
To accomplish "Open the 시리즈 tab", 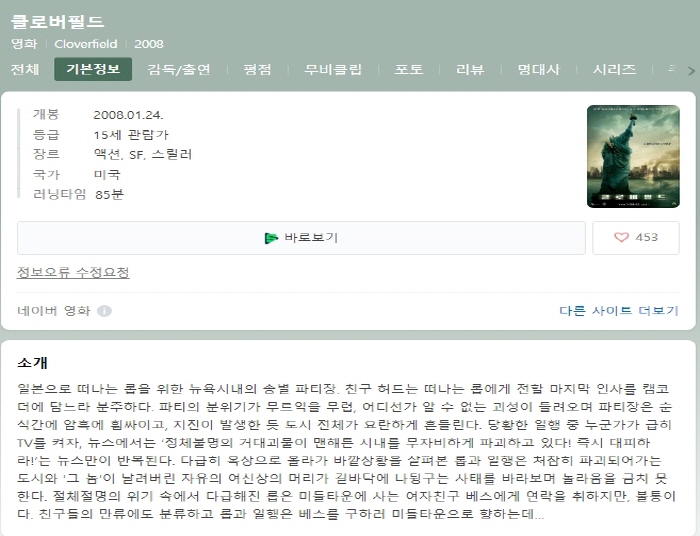I will coord(614,70).
